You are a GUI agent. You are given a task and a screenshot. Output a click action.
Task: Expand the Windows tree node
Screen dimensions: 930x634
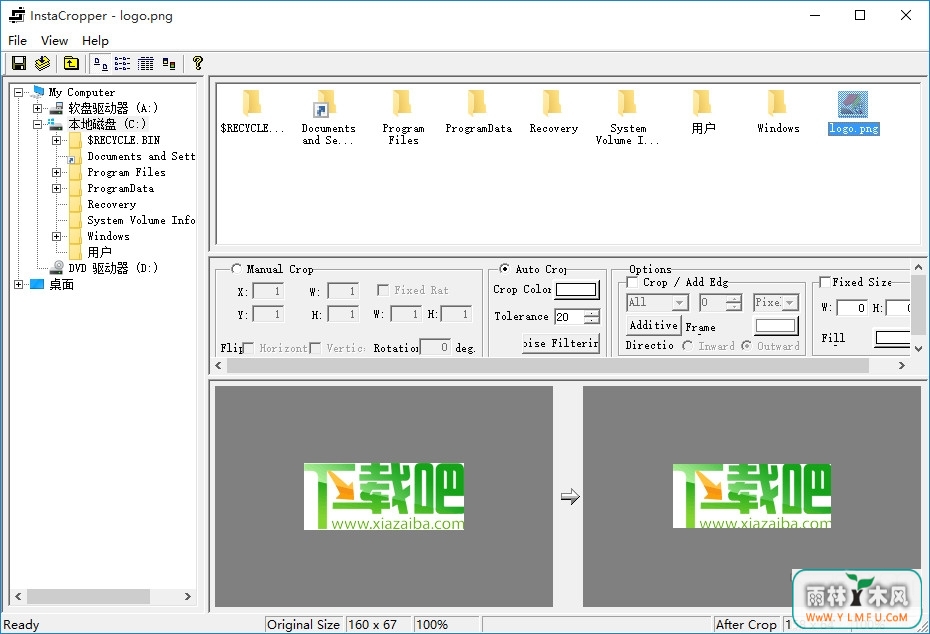click(56, 236)
